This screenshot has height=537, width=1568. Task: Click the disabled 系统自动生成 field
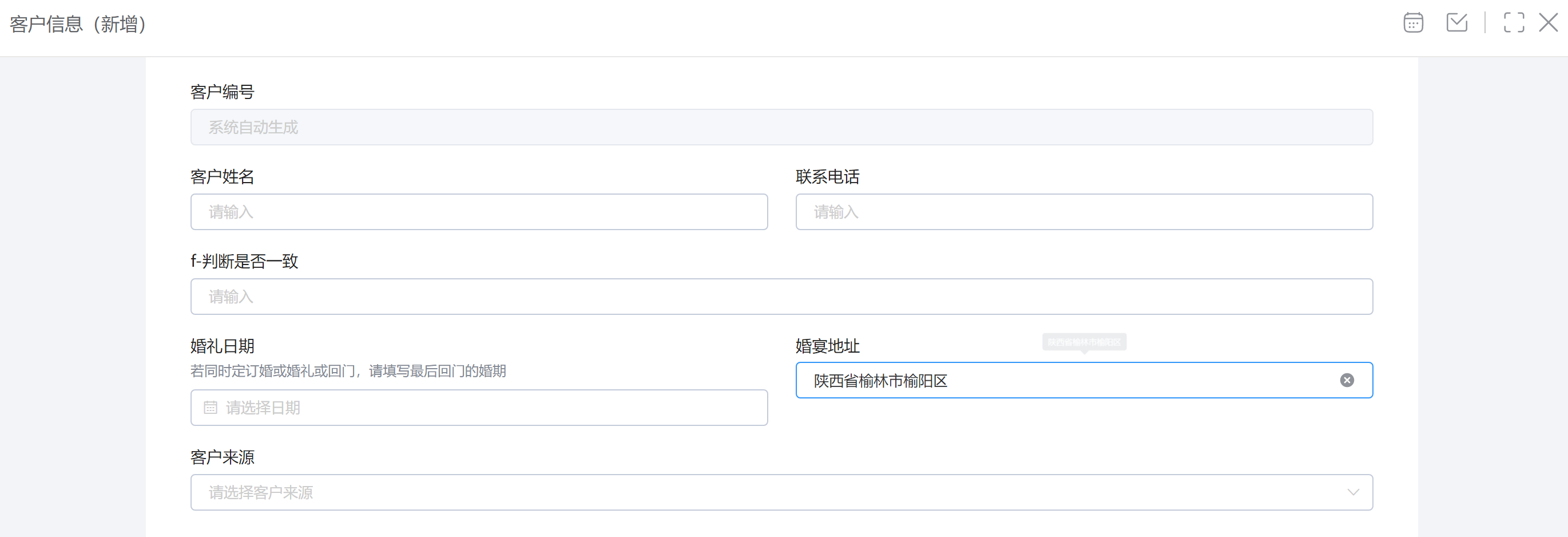pos(781,127)
